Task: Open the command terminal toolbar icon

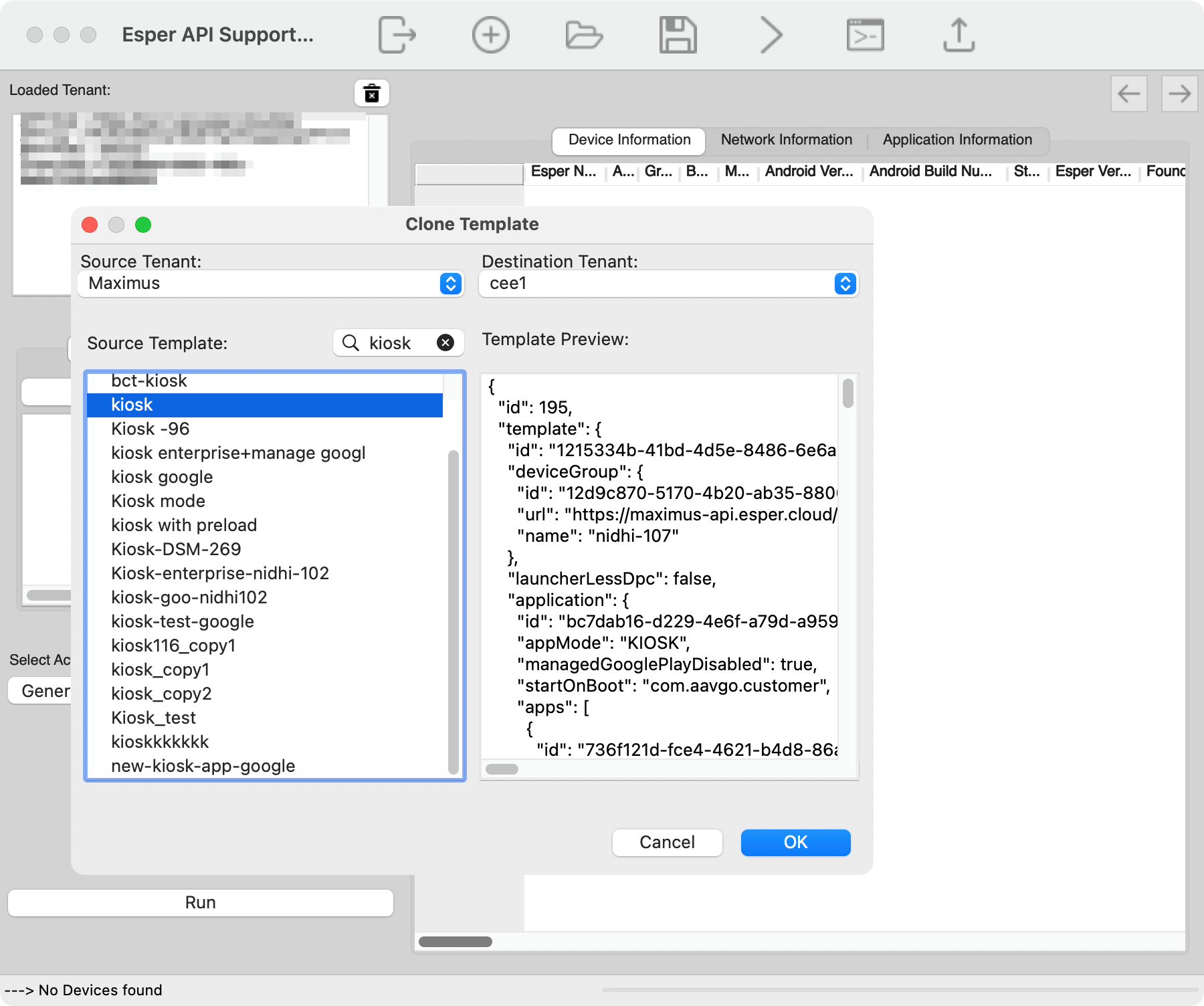Action: pyautogui.click(x=865, y=35)
